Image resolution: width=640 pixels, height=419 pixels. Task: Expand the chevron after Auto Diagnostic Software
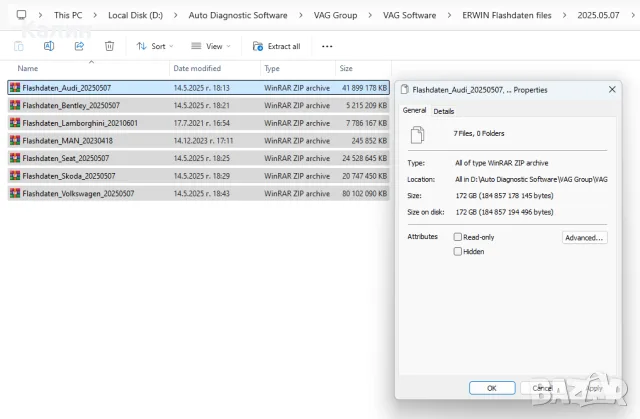(x=300, y=15)
